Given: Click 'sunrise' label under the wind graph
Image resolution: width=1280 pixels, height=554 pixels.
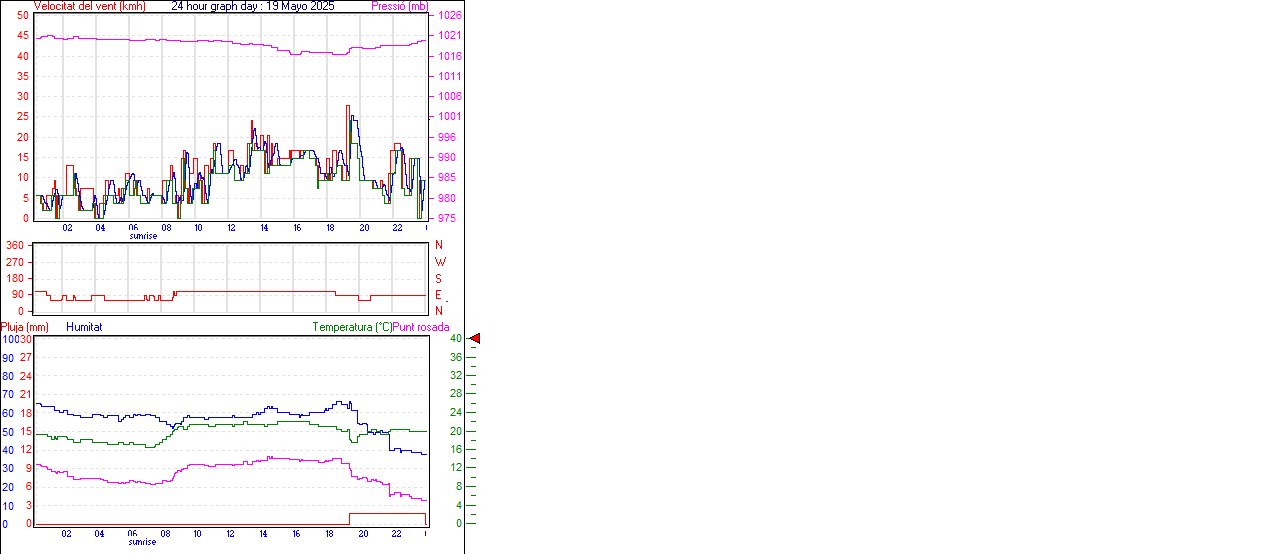Looking at the screenshot, I should click(x=142, y=236).
